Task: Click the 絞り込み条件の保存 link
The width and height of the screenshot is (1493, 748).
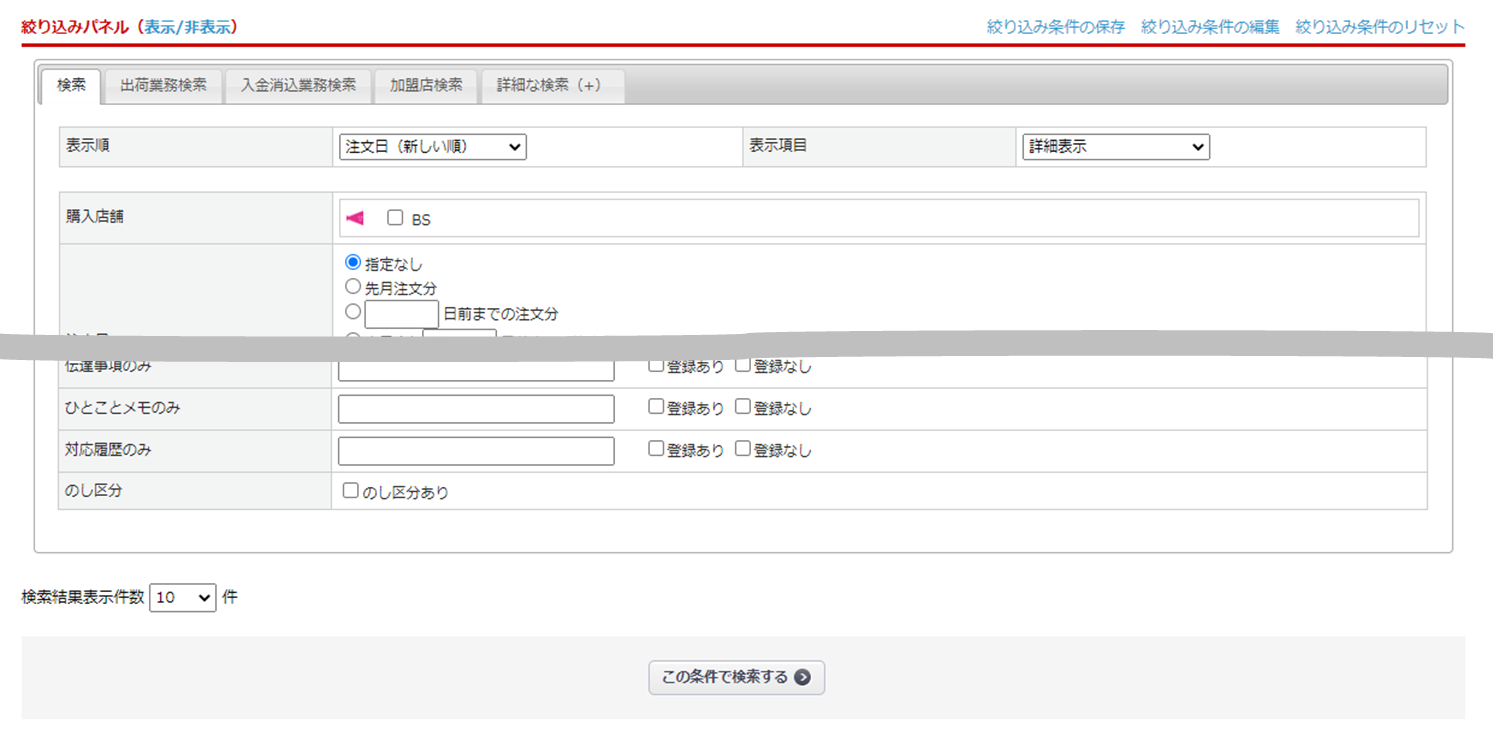Action: pyautogui.click(x=1055, y=27)
